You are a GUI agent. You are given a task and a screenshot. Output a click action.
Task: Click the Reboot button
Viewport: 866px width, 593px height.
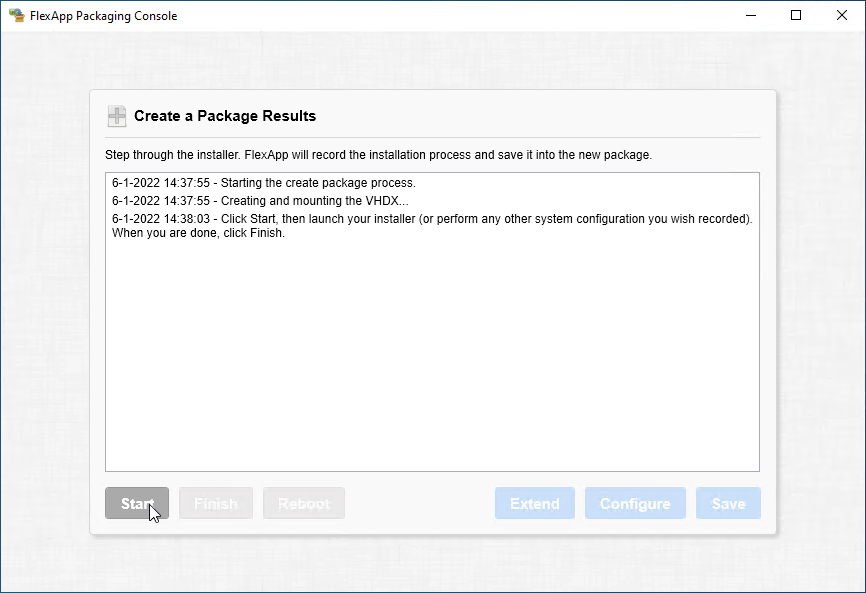click(304, 503)
